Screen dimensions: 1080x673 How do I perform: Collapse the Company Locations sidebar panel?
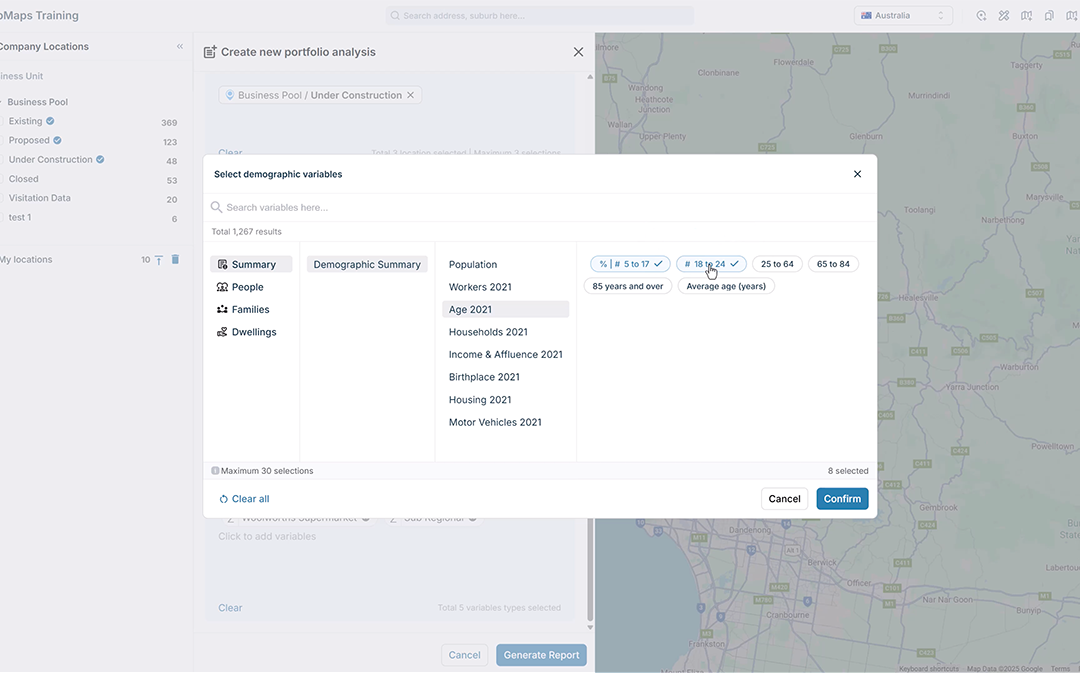[180, 46]
